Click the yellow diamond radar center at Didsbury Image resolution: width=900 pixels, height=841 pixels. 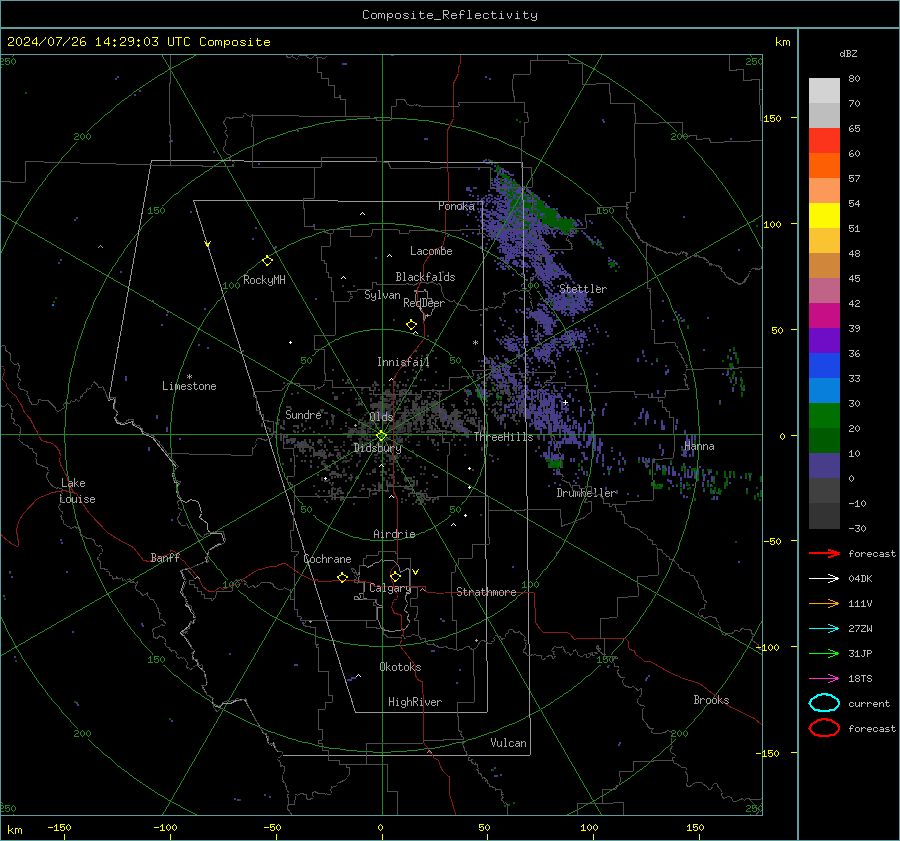(382, 436)
